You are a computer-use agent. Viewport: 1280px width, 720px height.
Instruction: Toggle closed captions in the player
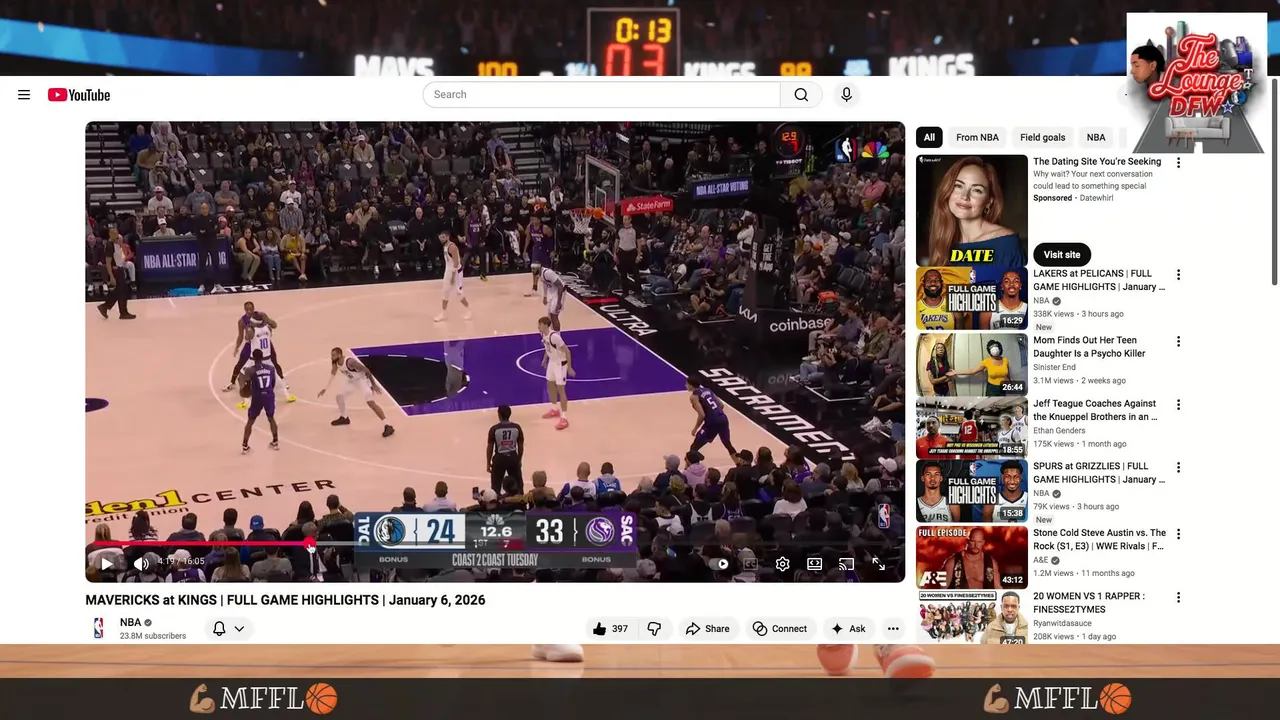(750, 564)
